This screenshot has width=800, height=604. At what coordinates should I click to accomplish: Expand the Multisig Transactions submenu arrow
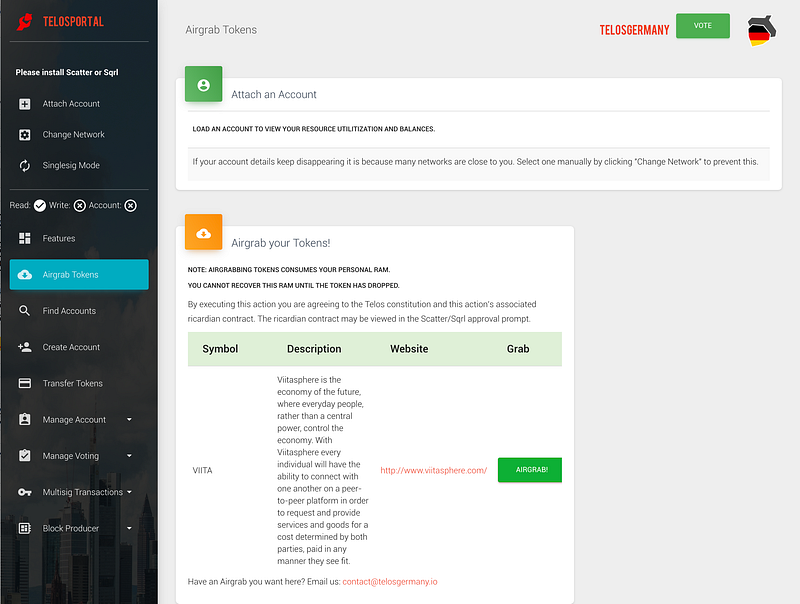129,492
